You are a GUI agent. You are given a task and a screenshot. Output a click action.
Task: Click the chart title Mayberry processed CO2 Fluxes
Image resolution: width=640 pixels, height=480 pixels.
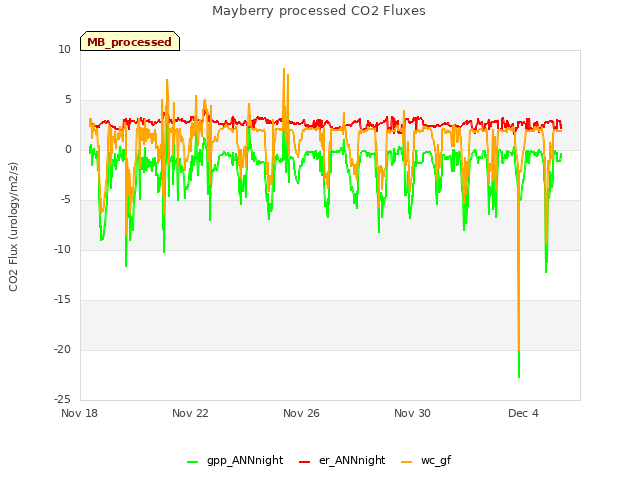tap(319, 11)
